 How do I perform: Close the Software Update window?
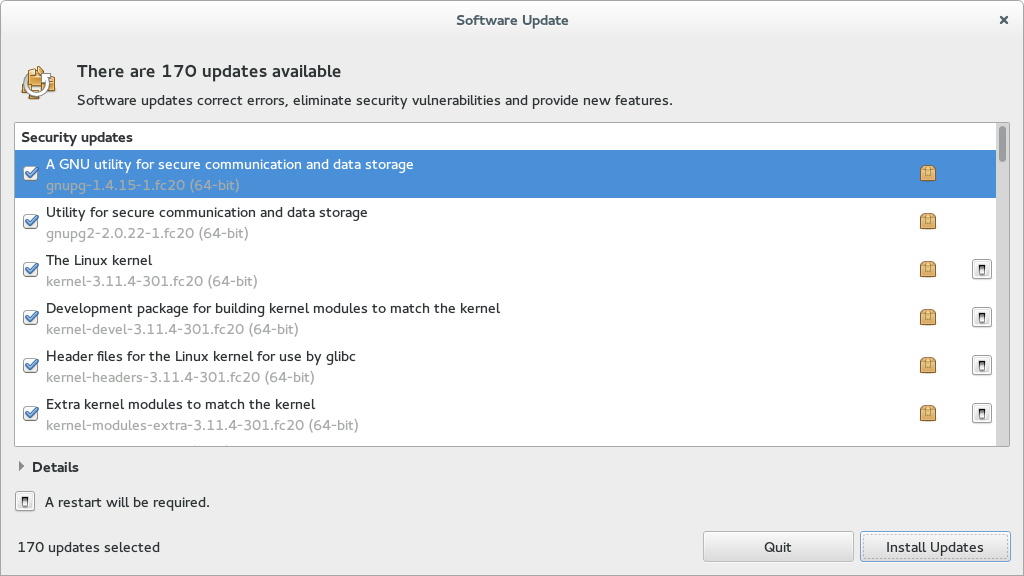[x=1004, y=20]
